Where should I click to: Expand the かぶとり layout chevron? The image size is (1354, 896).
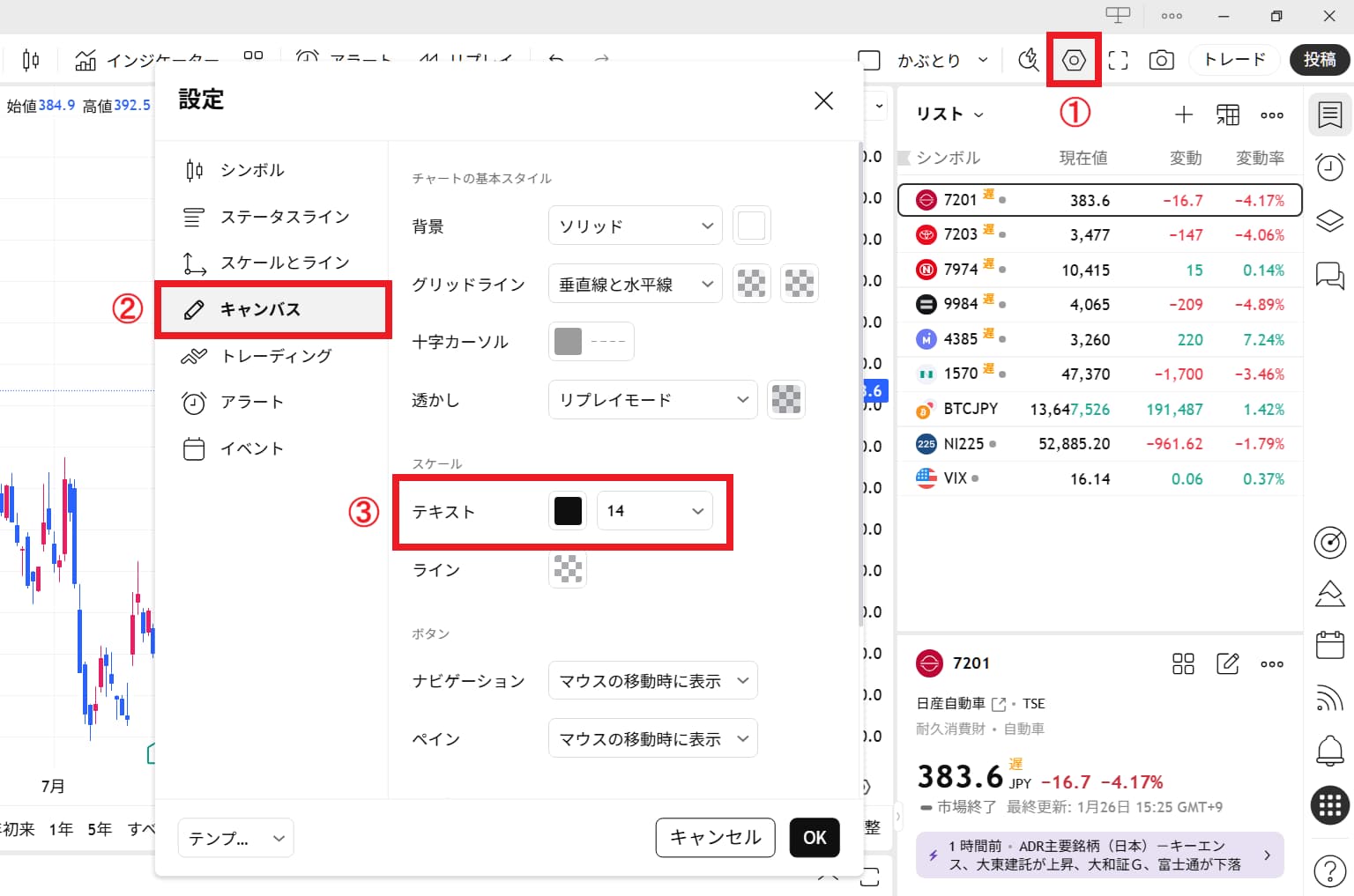(983, 59)
